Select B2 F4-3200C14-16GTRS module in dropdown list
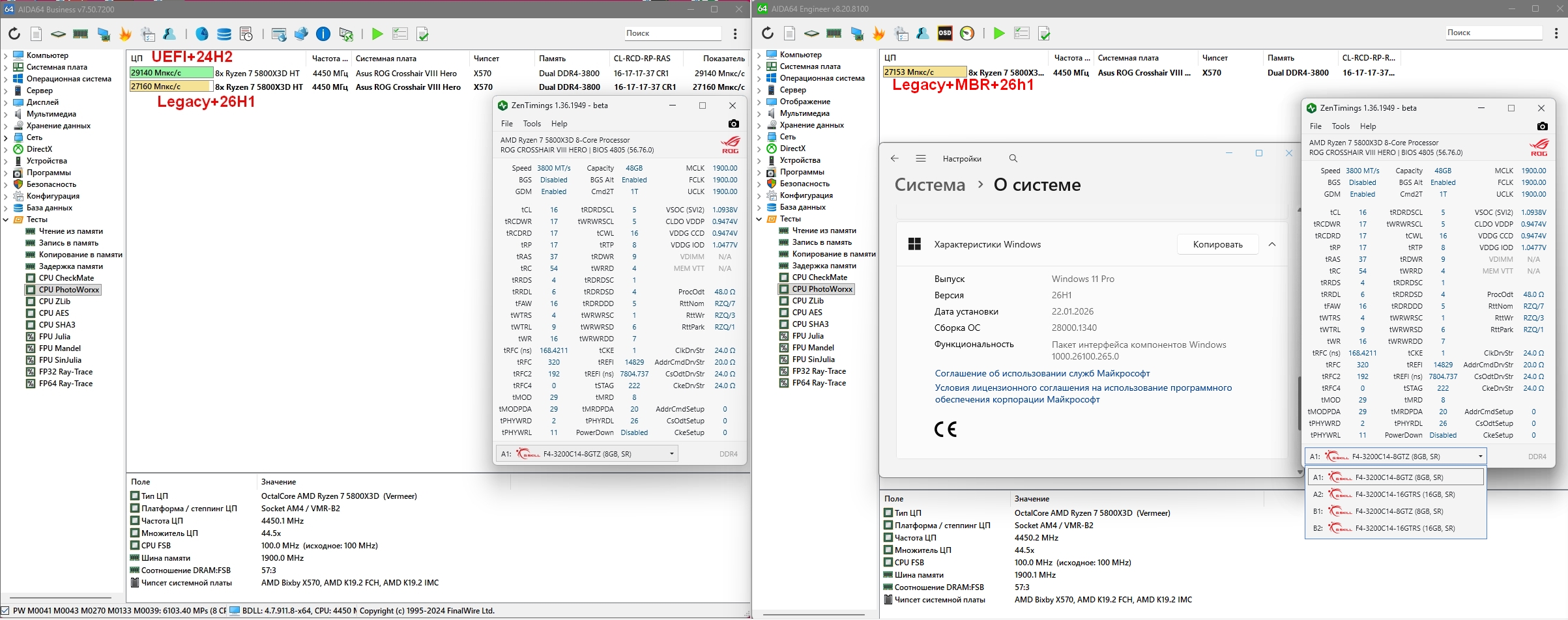This screenshot has width=1568, height=620. [x=1396, y=528]
